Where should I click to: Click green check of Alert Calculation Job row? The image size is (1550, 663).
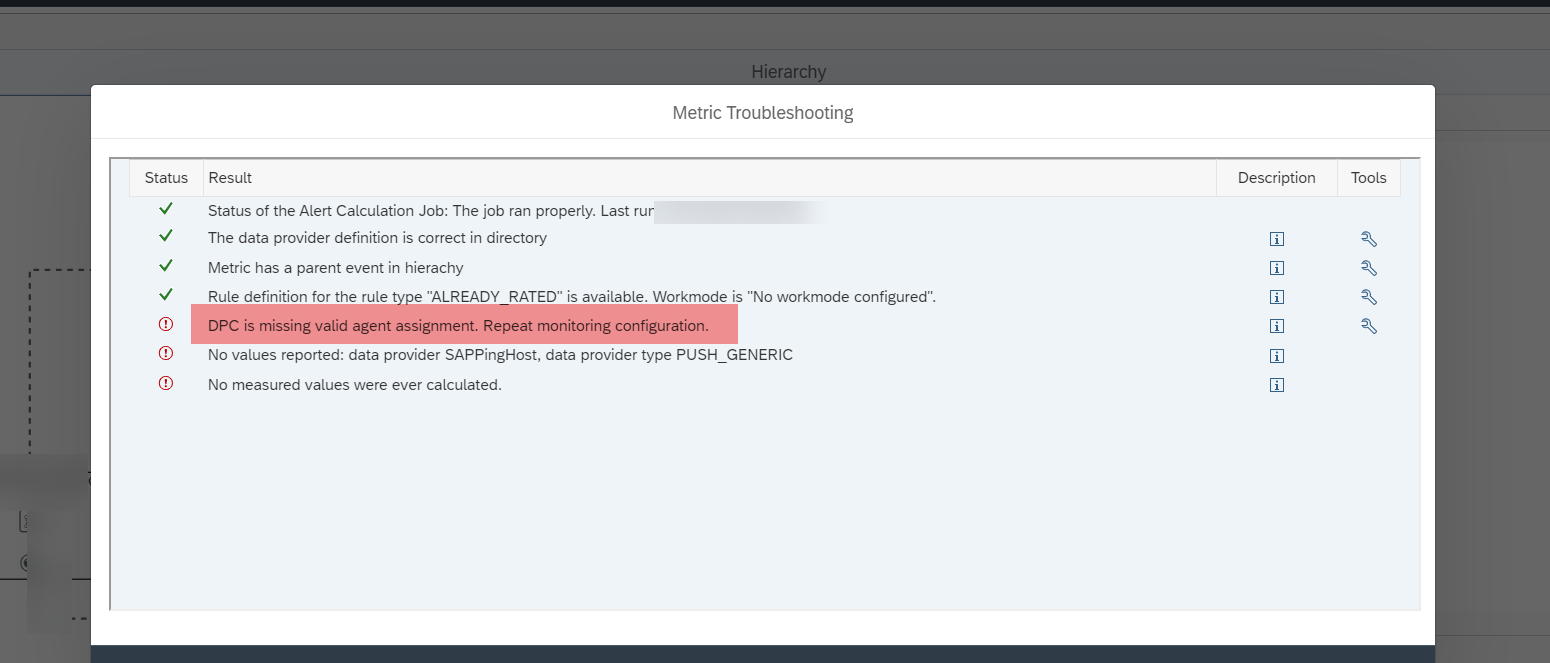pos(166,209)
